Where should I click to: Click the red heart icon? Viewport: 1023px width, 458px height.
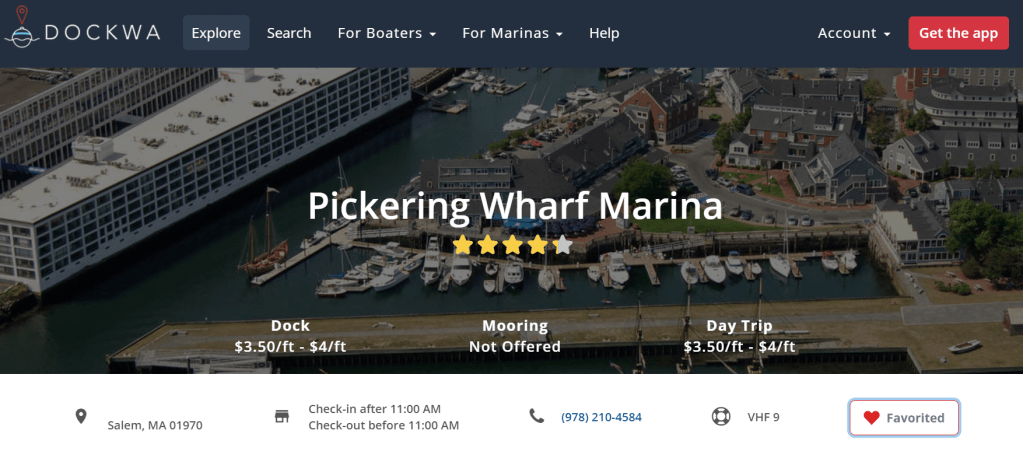[x=871, y=418]
